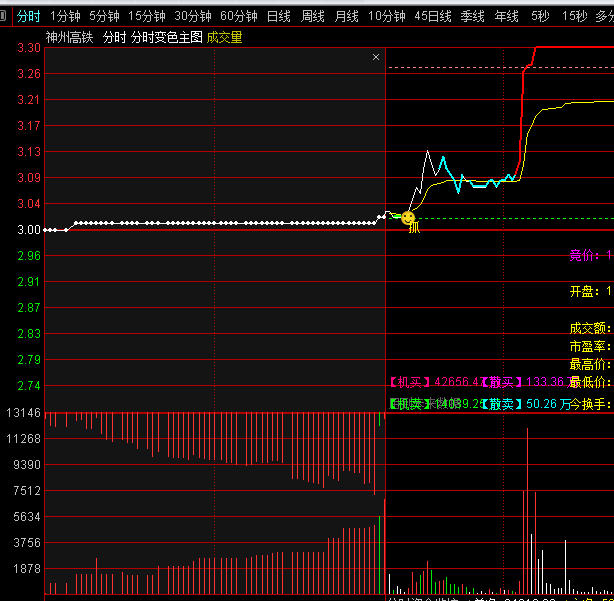
Task: Select the 5分钟 chart period
Action: [104, 16]
